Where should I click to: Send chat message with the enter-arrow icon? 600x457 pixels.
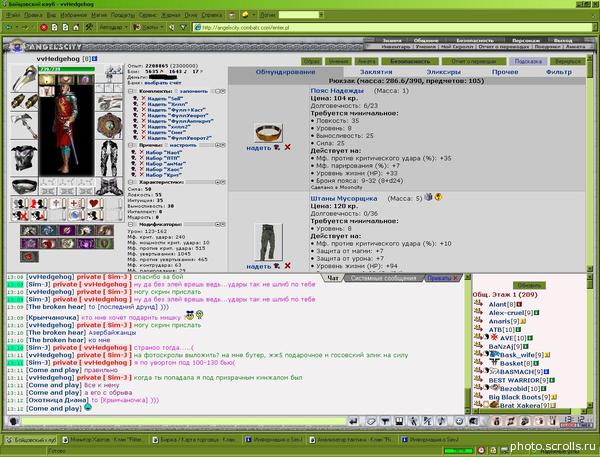354,421
